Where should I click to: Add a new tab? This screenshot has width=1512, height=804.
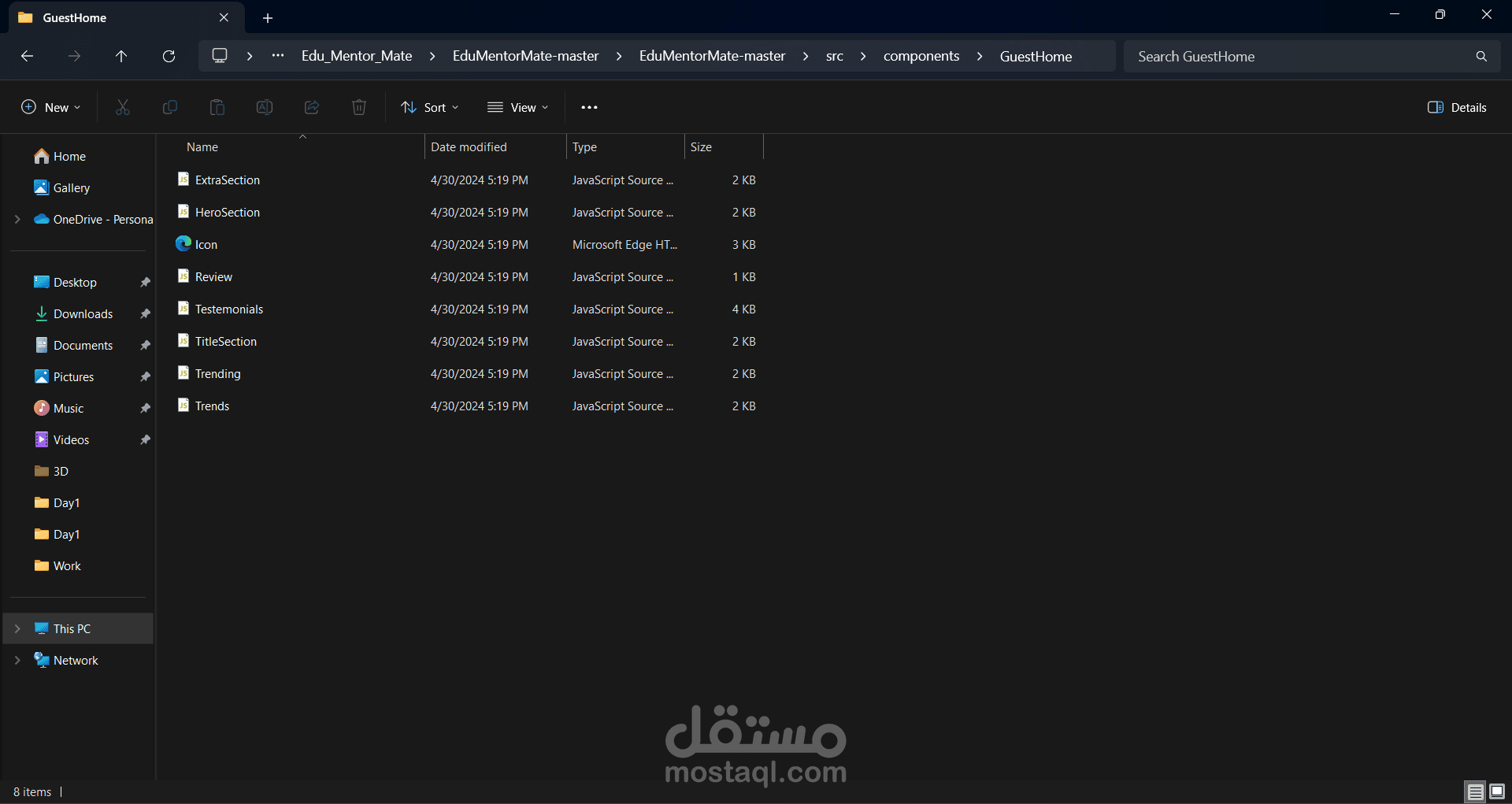268,17
